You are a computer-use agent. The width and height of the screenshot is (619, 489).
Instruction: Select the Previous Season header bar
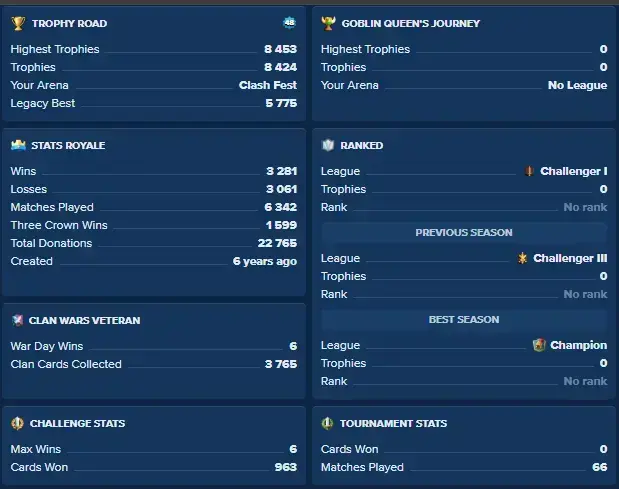pyautogui.click(x=464, y=232)
